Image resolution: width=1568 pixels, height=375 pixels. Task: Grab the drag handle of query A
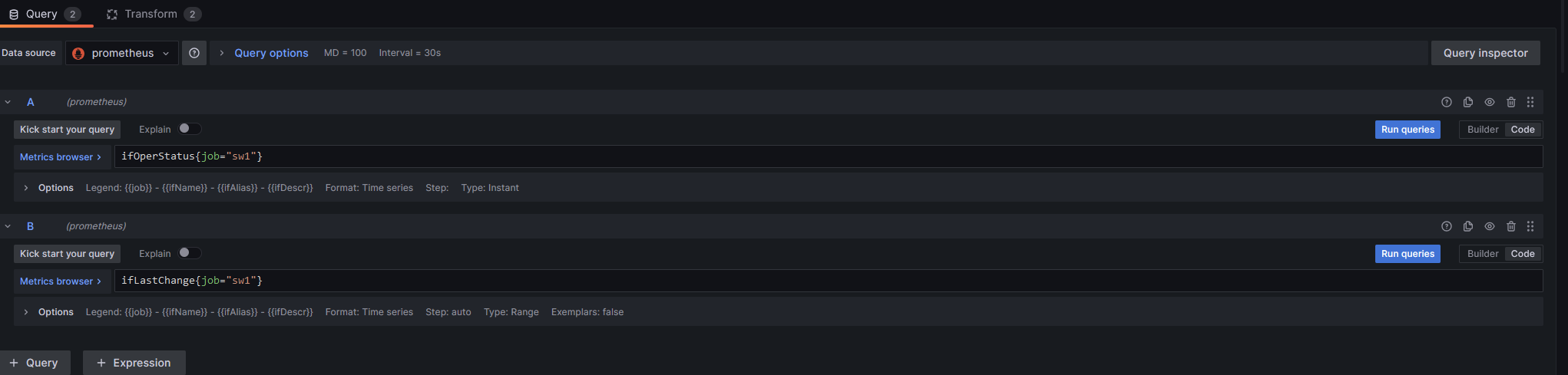[1530, 102]
